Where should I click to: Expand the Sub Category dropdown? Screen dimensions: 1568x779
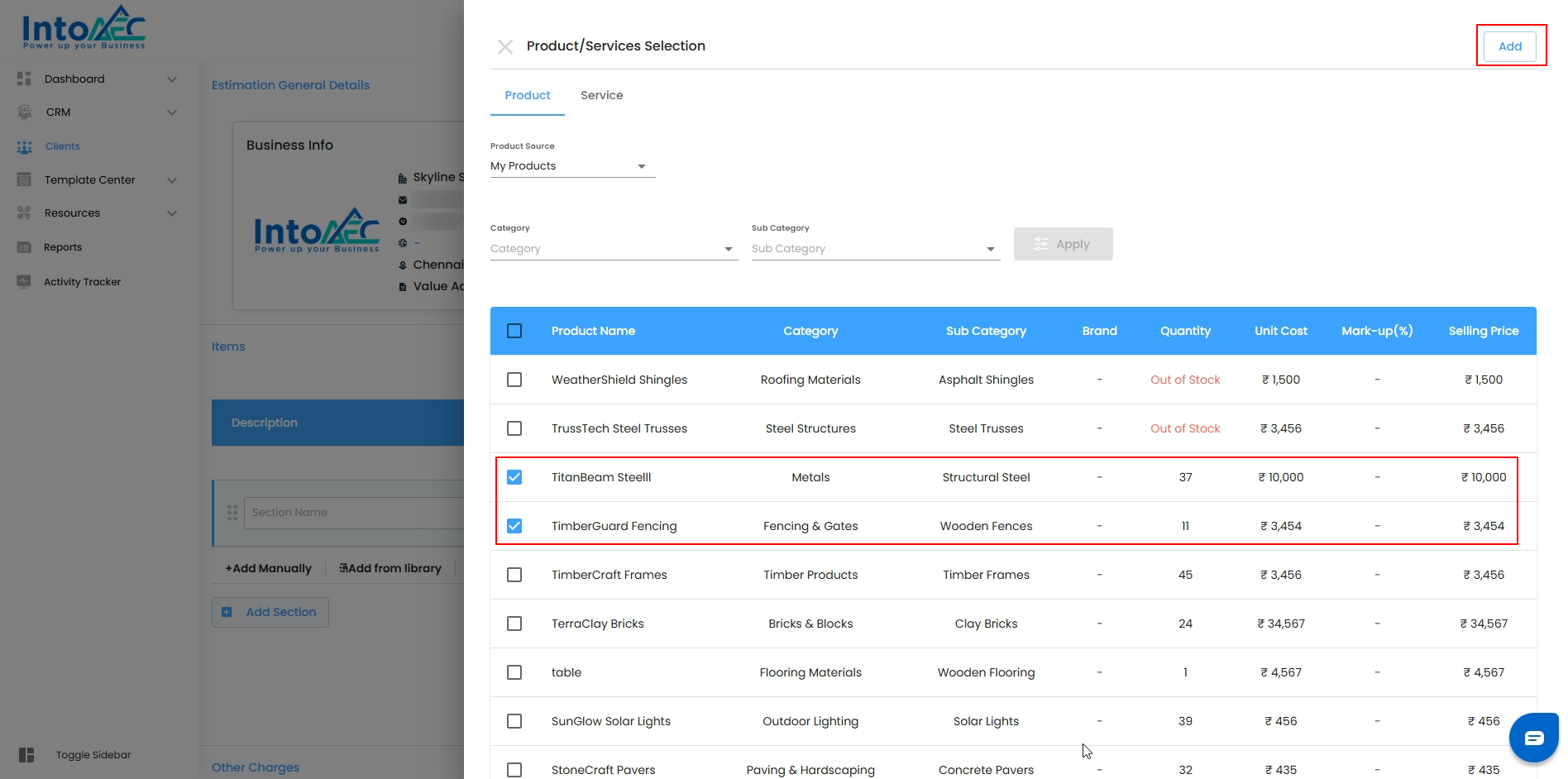click(x=875, y=249)
